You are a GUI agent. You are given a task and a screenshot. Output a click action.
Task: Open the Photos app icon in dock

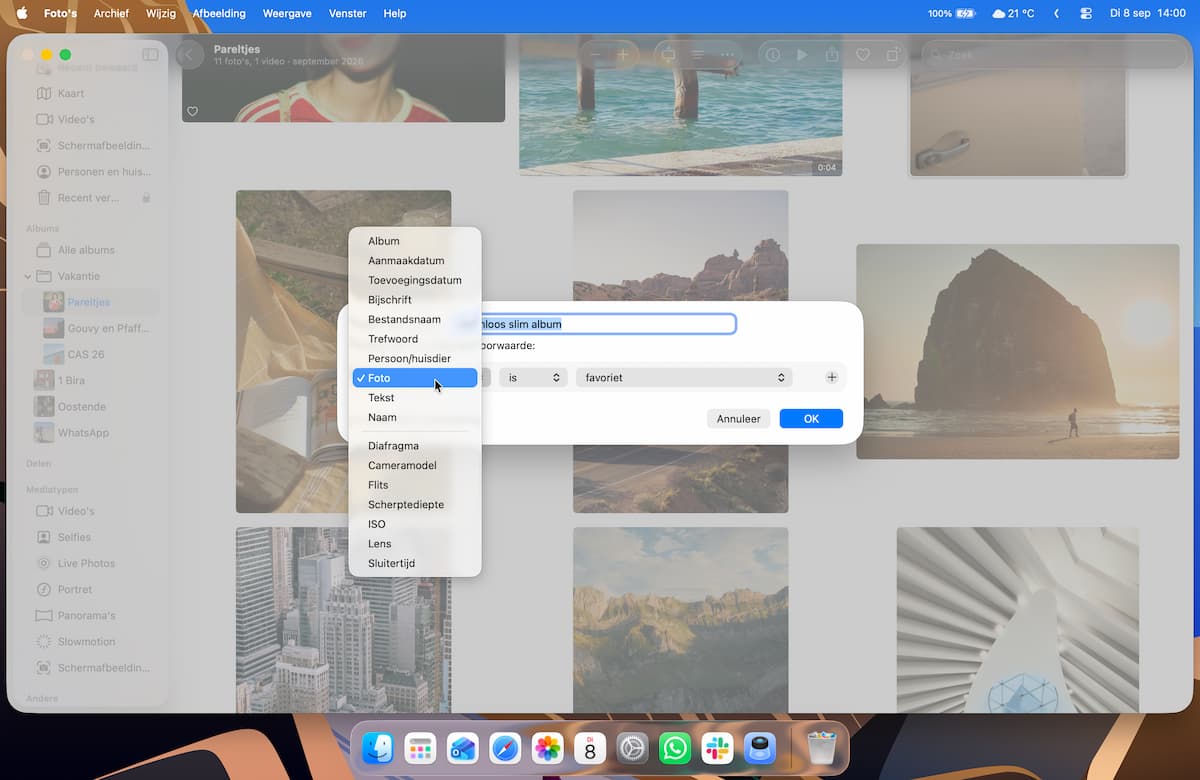coord(547,748)
